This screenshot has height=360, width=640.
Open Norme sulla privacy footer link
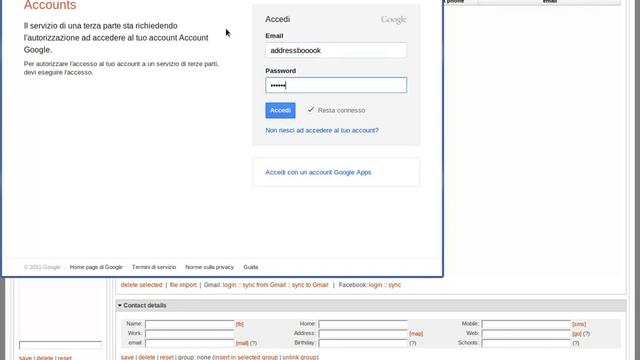209,267
